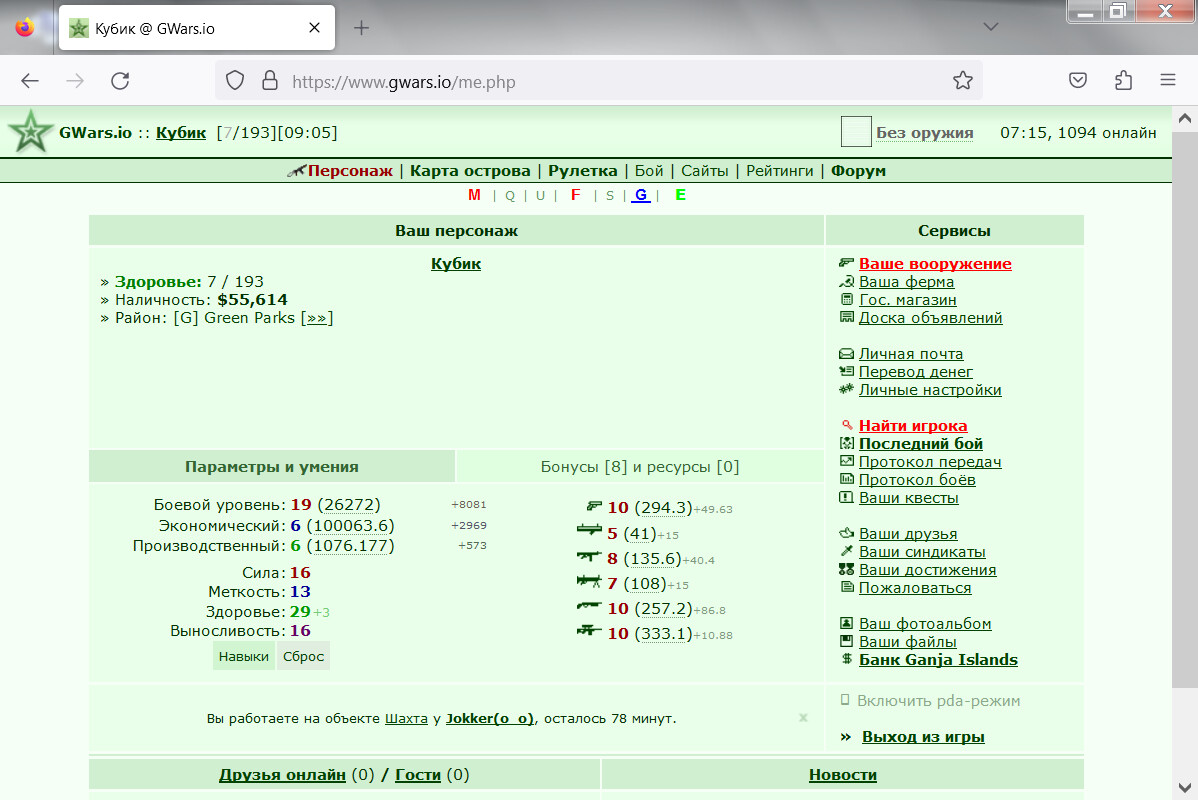
Task: Open Firefox extensions puzzle icon
Action: pyautogui.click(x=1123, y=80)
